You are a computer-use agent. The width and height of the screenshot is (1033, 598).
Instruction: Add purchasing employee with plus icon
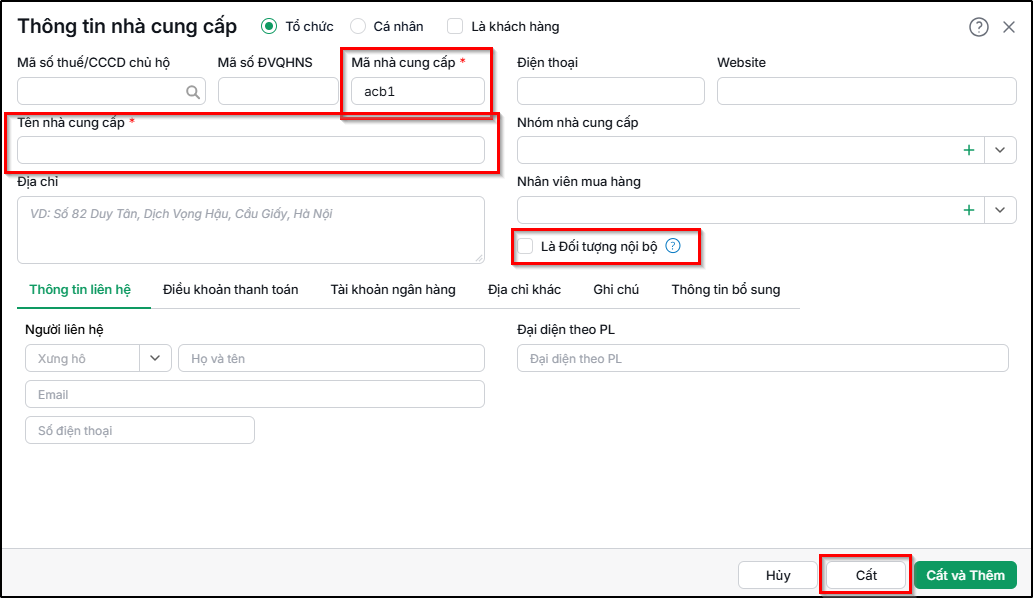point(968,210)
